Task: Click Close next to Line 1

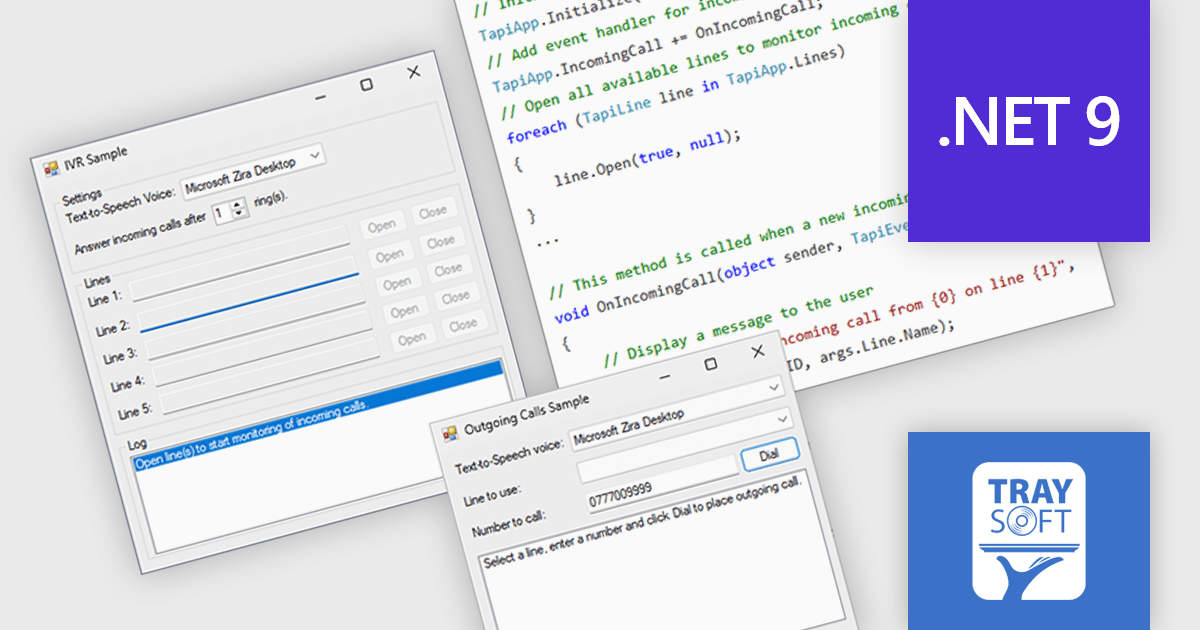Action: [x=435, y=211]
